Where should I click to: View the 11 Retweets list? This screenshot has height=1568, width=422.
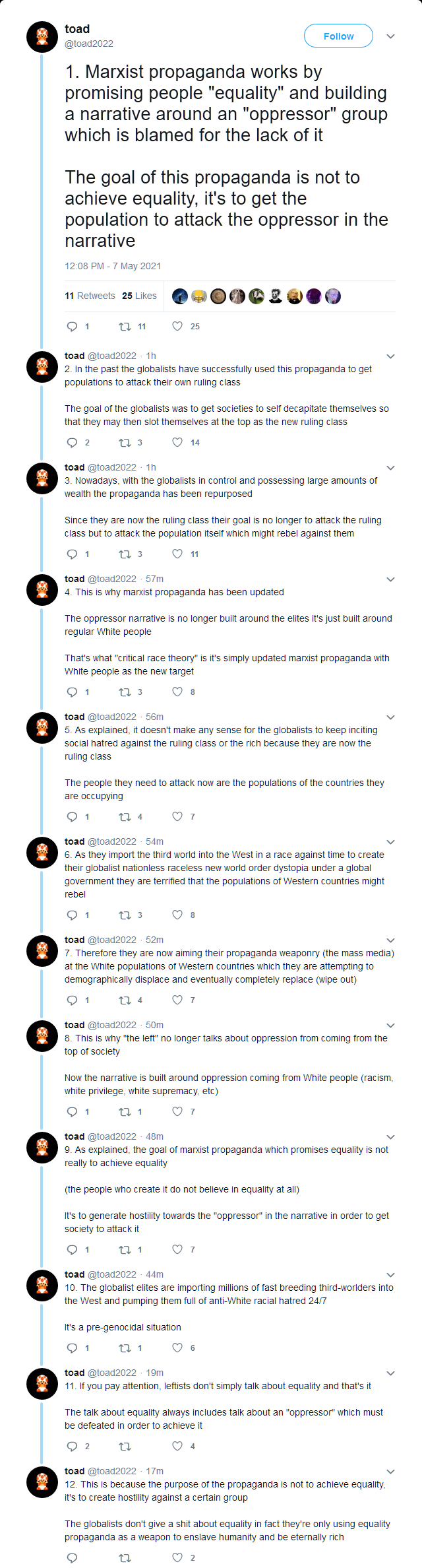pyautogui.click(x=90, y=296)
